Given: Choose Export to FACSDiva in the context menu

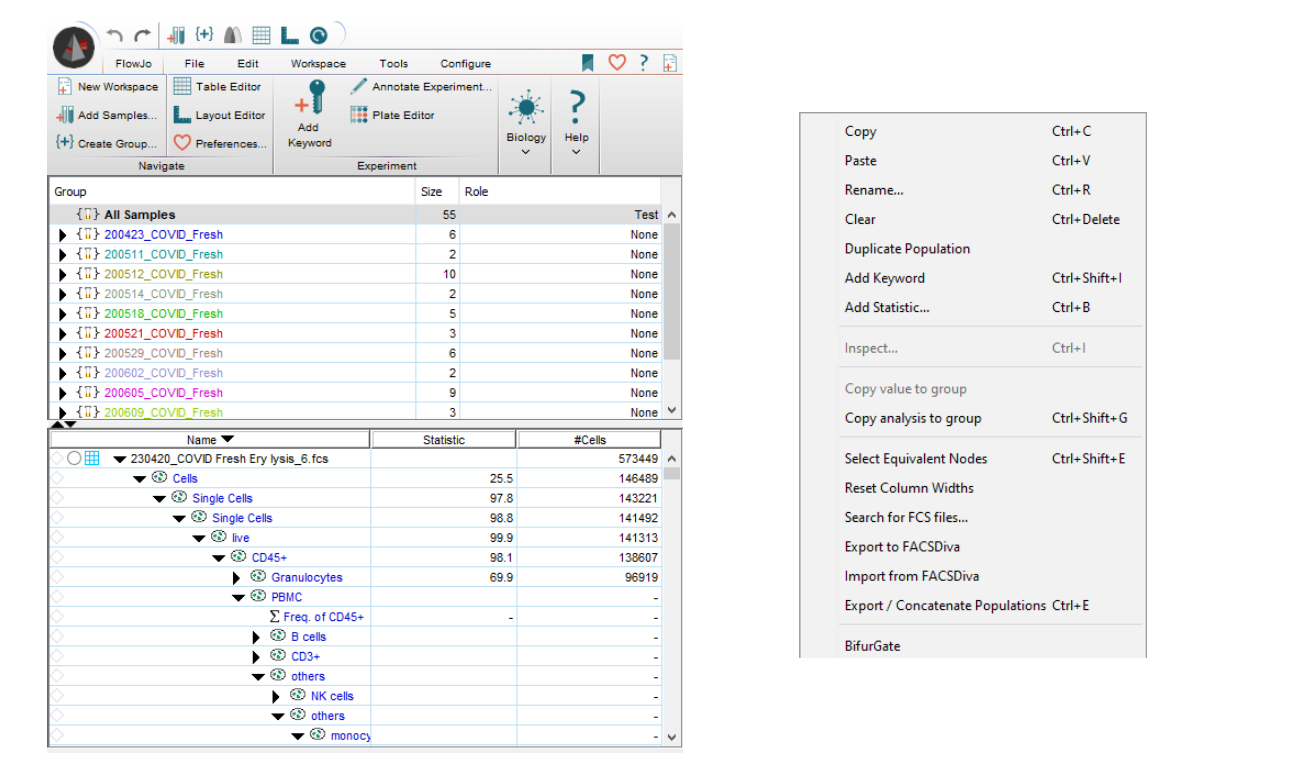Looking at the screenshot, I should pos(902,547).
